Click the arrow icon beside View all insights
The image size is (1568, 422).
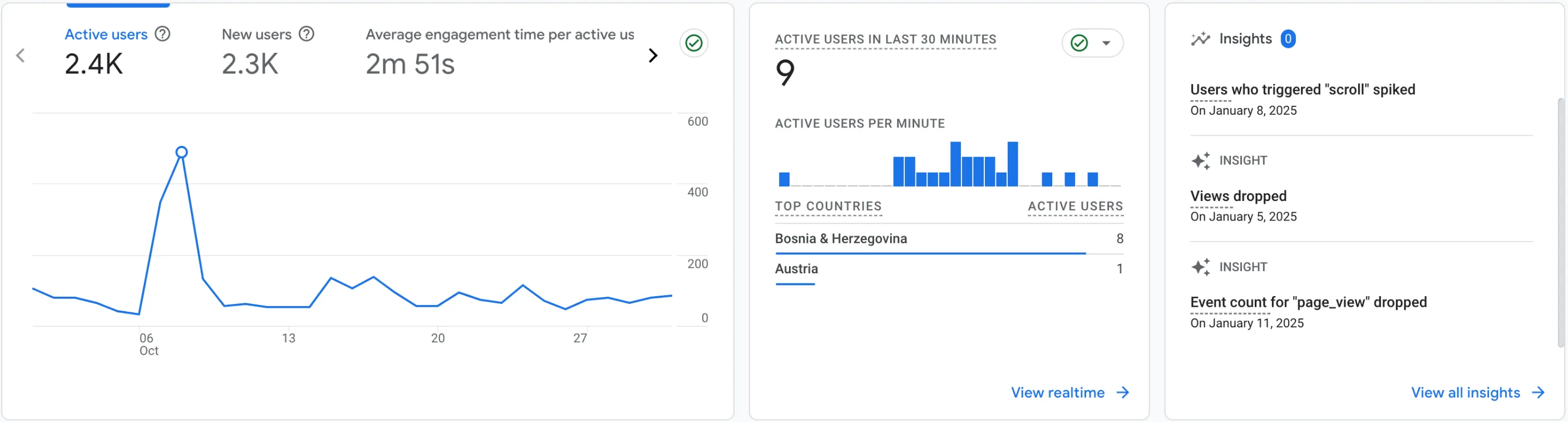coord(1538,392)
